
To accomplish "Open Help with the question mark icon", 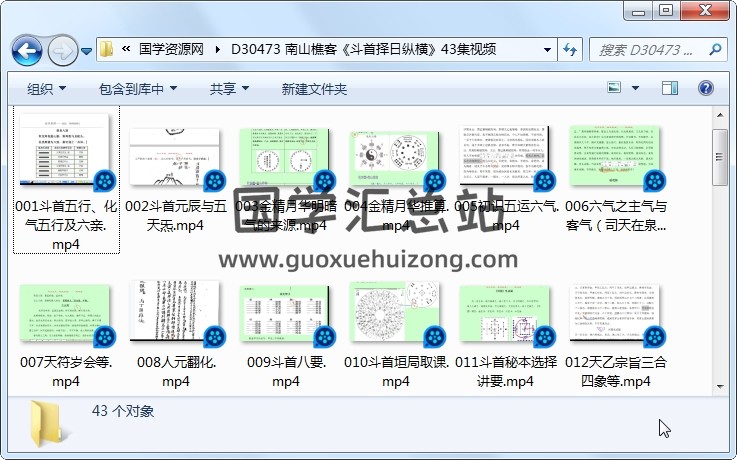I will pyautogui.click(x=706, y=88).
